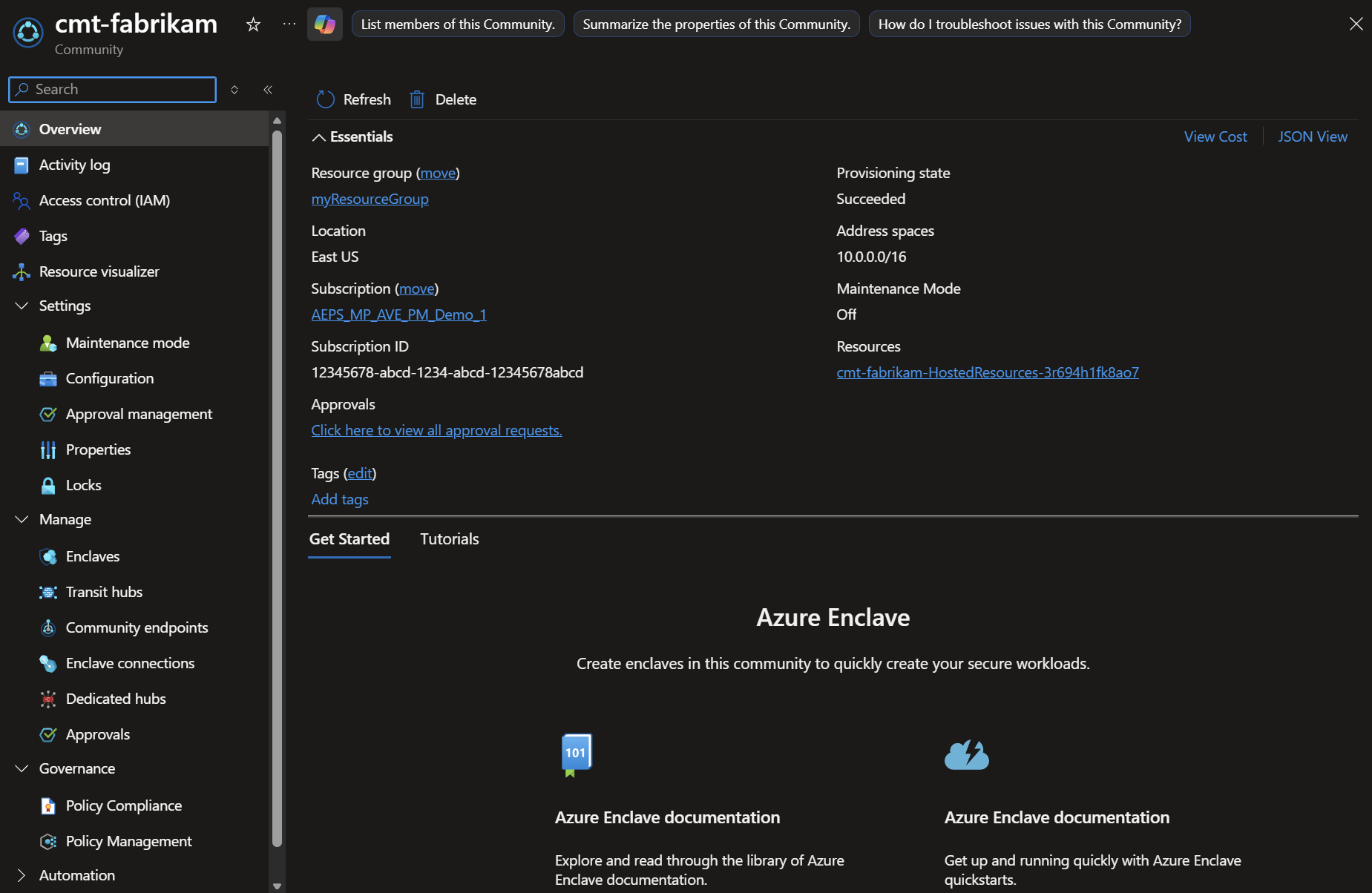Click the East US location value
The image size is (1372, 893).
point(335,257)
